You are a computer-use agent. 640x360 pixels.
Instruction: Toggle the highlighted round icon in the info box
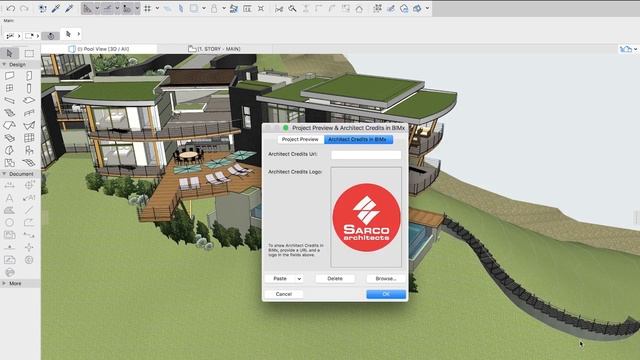pos(51,36)
